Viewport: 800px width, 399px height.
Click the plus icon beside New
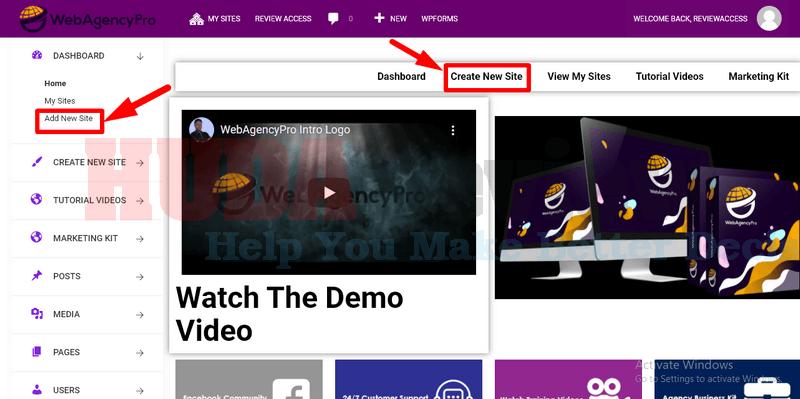[x=379, y=18]
